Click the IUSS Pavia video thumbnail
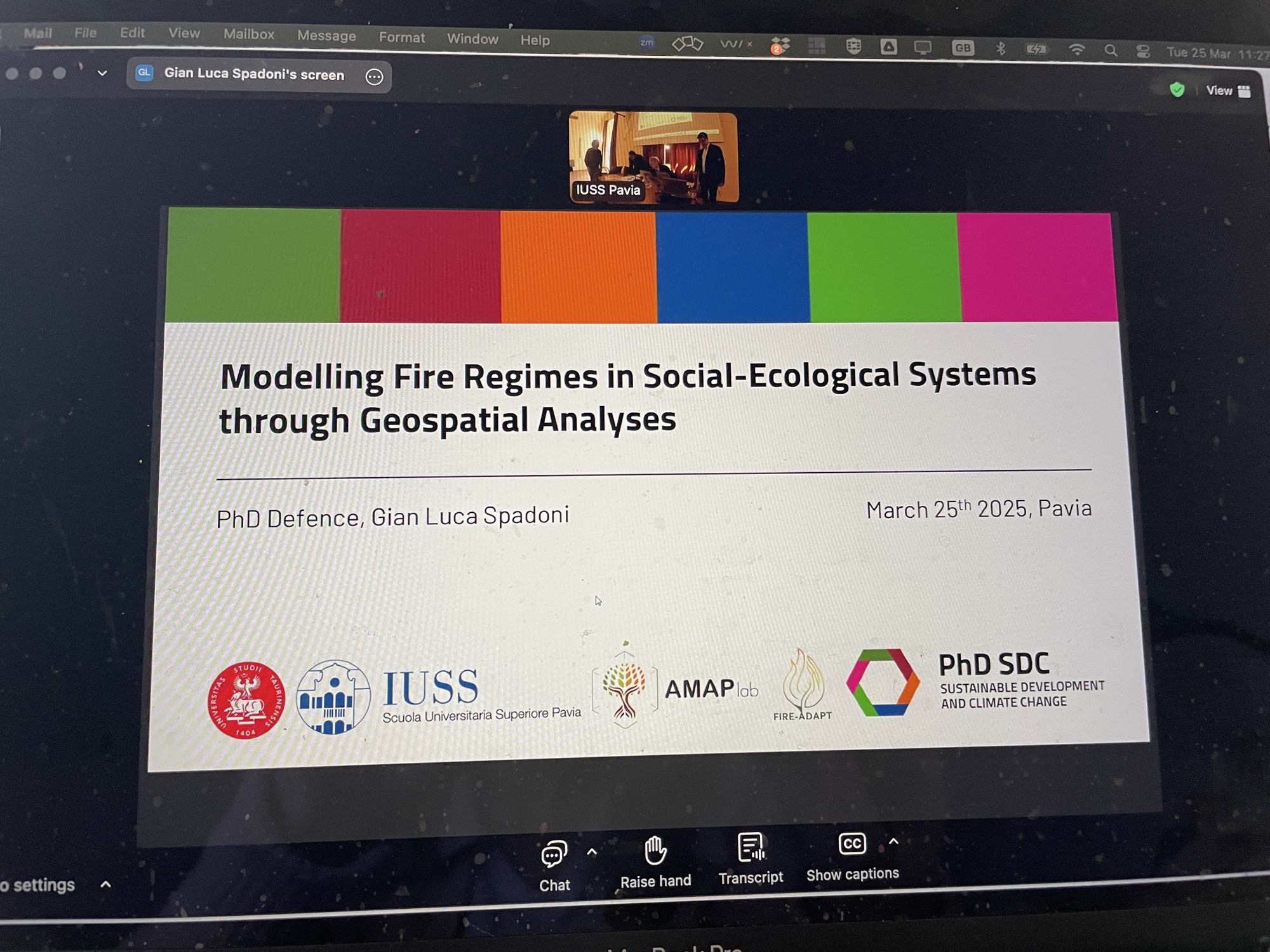 coord(653,157)
